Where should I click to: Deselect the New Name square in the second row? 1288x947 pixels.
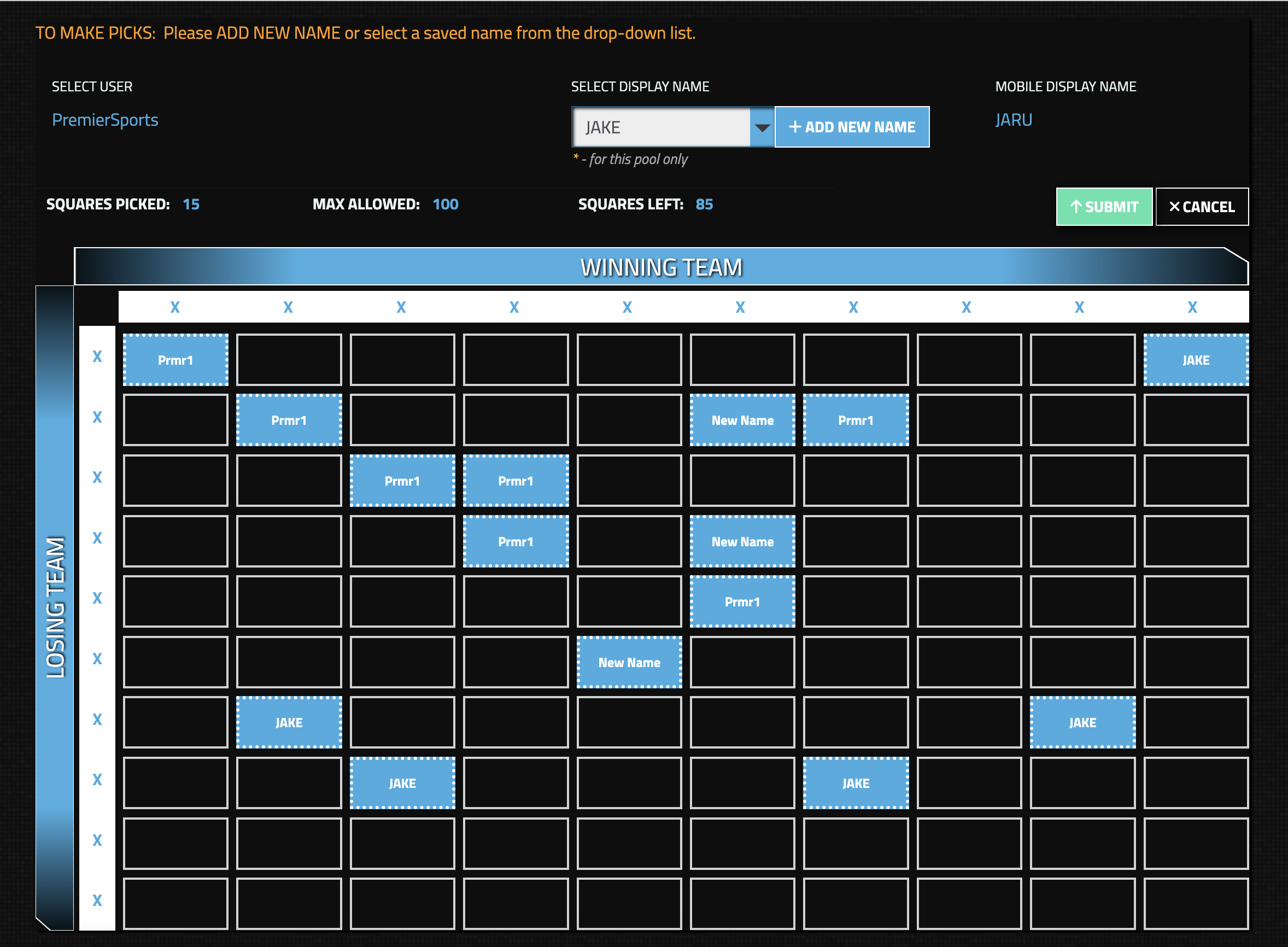coord(742,419)
